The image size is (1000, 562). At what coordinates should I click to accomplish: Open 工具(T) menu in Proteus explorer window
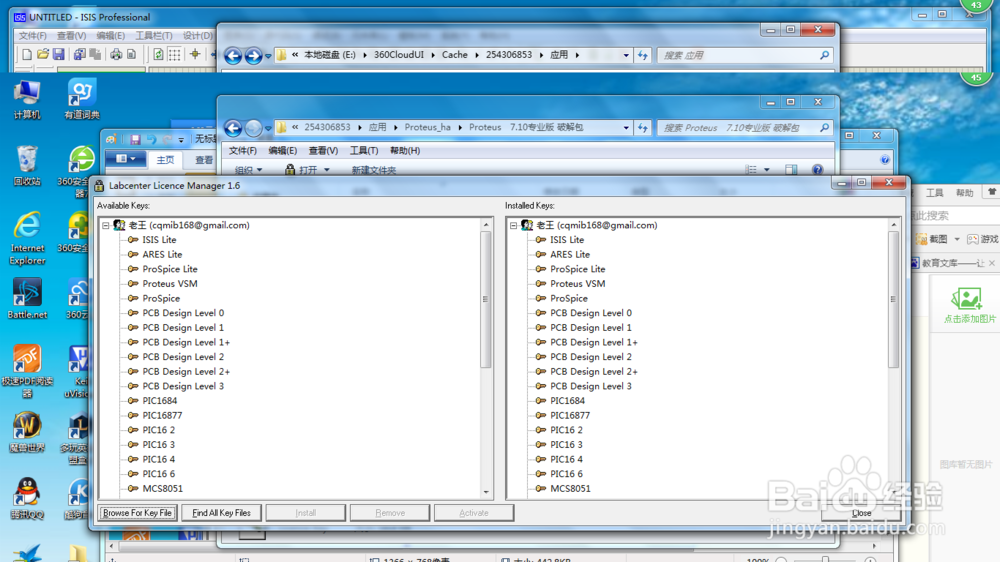click(x=364, y=151)
